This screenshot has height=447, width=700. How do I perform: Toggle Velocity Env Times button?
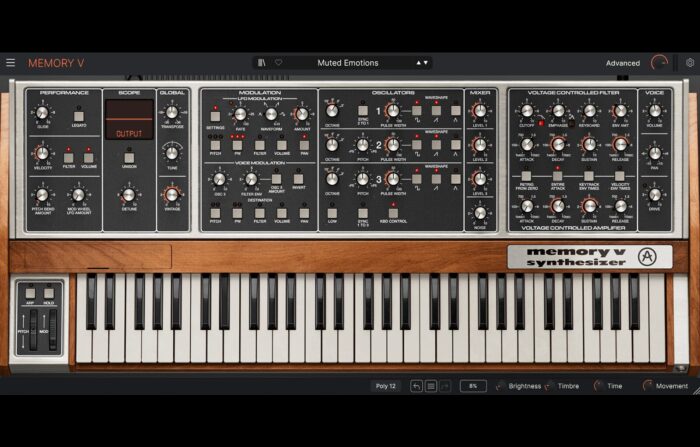tap(620, 176)
